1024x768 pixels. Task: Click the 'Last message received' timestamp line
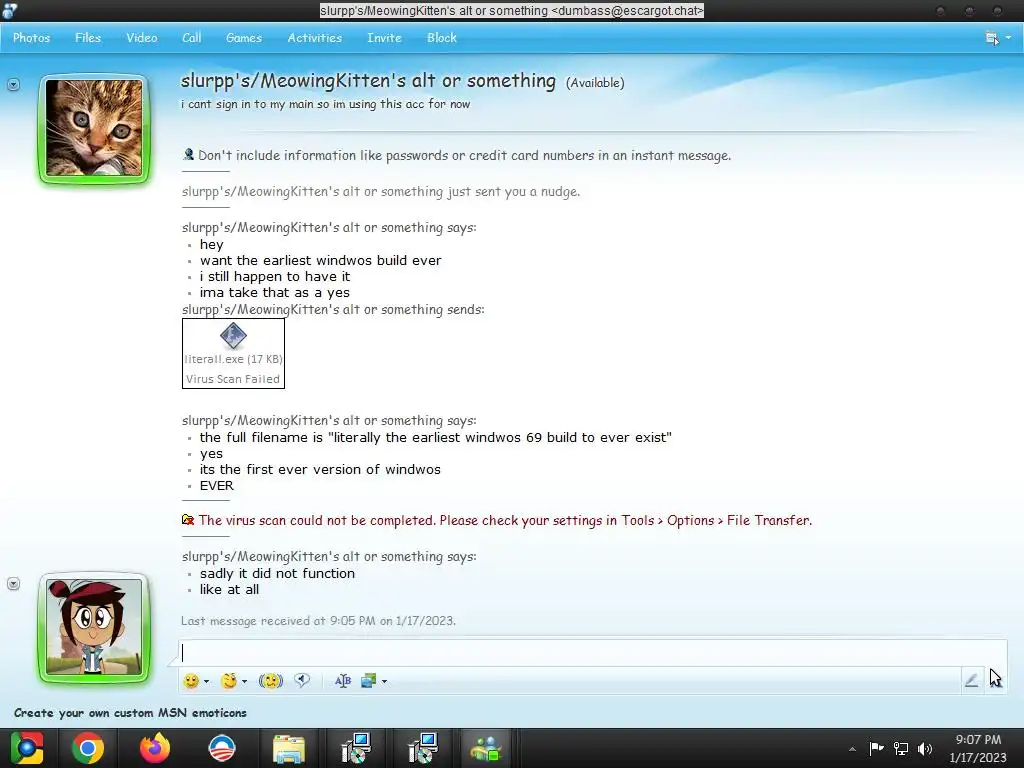pyautogui.click(x=318, y=620)
